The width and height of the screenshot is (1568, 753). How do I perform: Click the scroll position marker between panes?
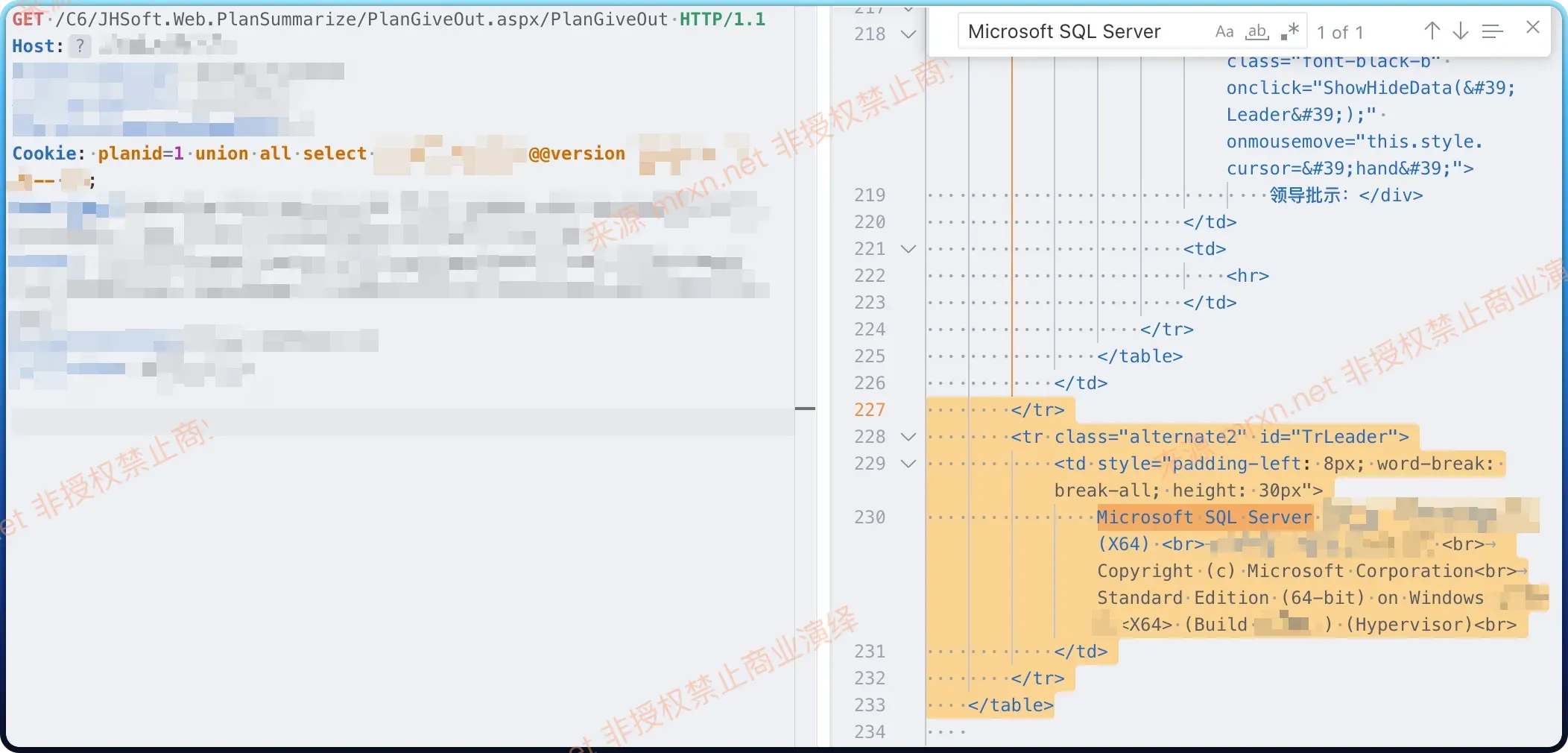point(805,409)
